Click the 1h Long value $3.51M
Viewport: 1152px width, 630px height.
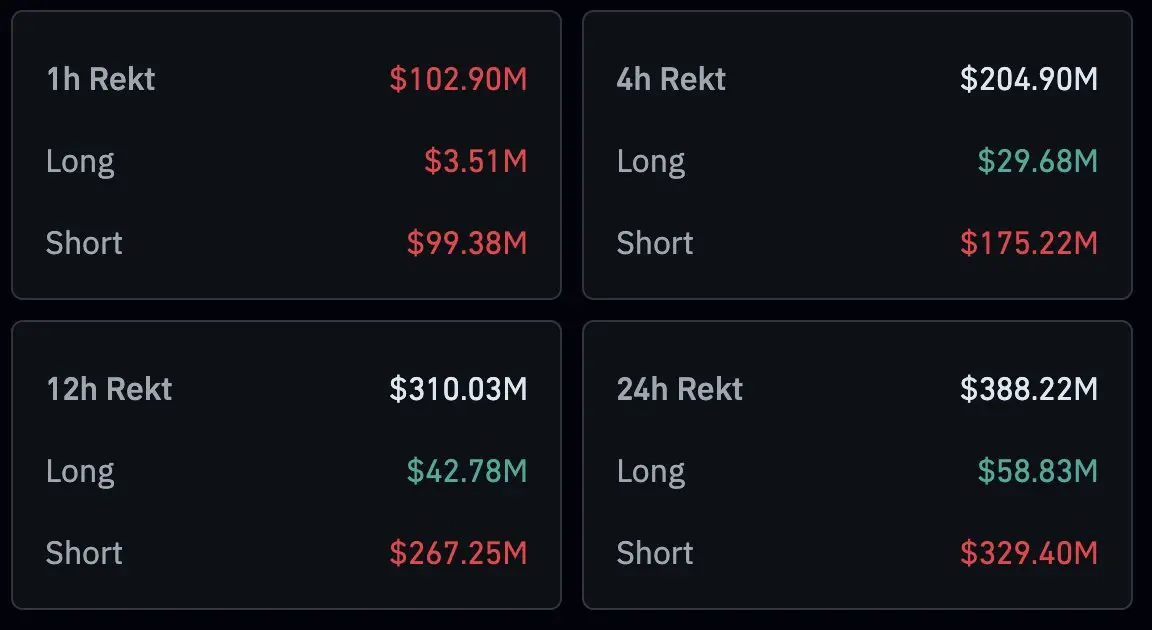pyautogui.click(x=475, y=161)
